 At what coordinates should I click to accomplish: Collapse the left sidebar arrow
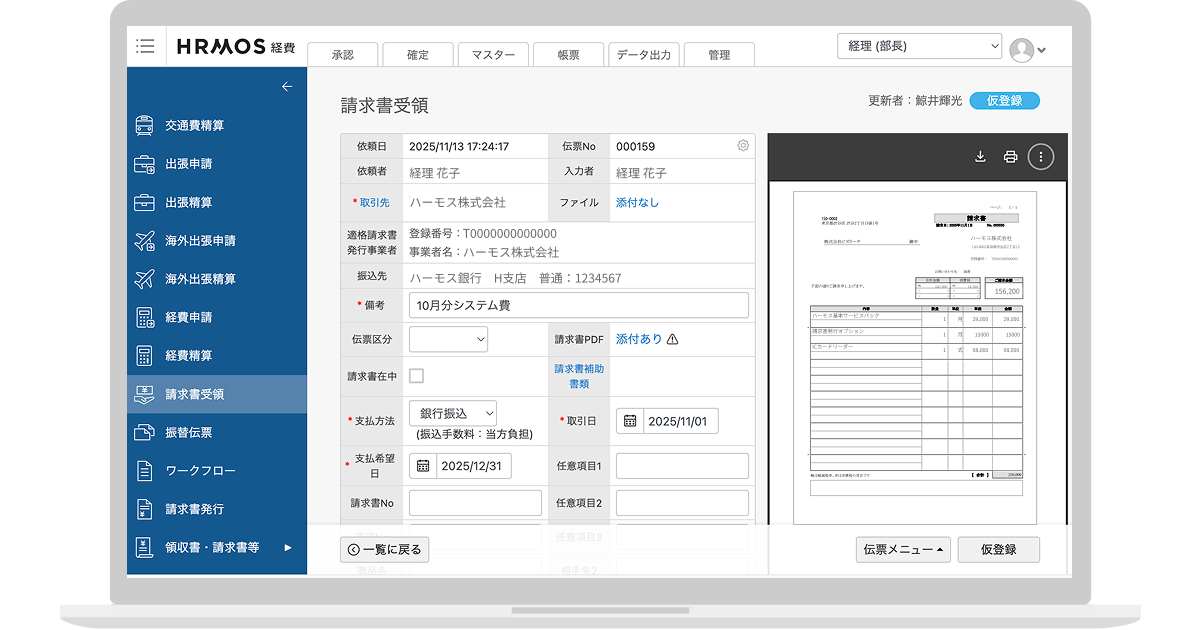coord(287,86)
